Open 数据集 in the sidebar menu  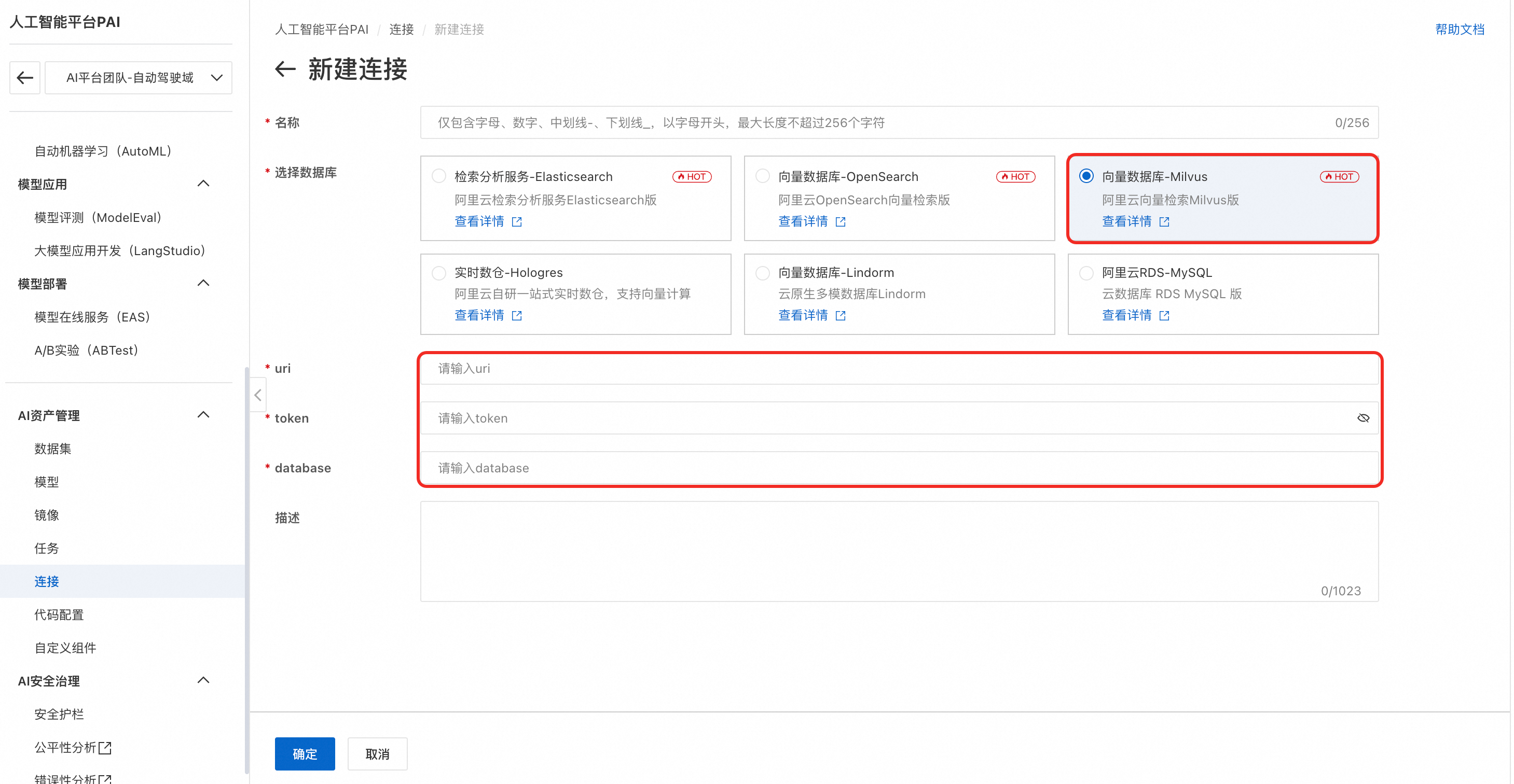53,449
